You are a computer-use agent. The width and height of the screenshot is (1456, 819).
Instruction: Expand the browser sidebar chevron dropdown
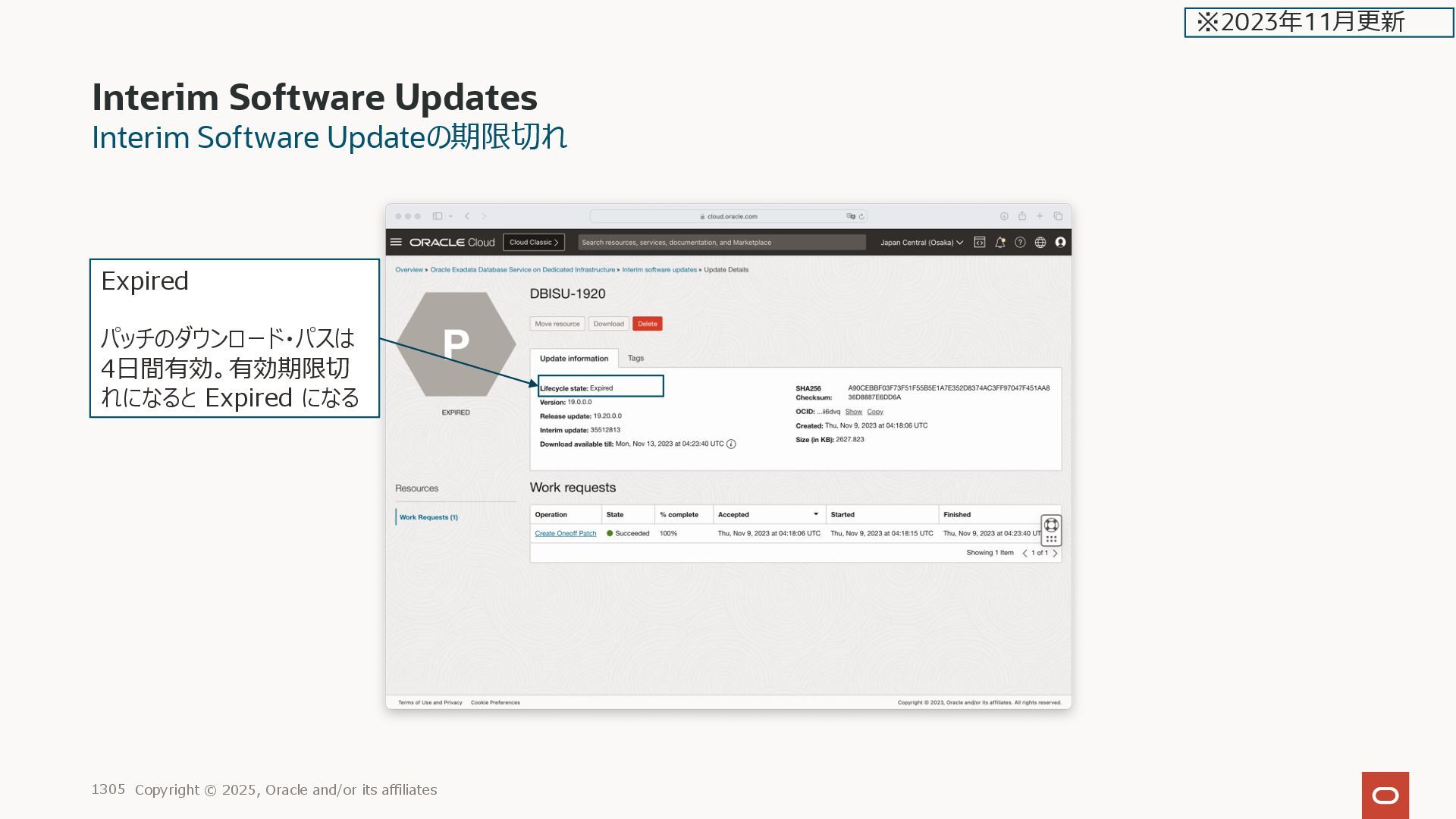(450, 217)
